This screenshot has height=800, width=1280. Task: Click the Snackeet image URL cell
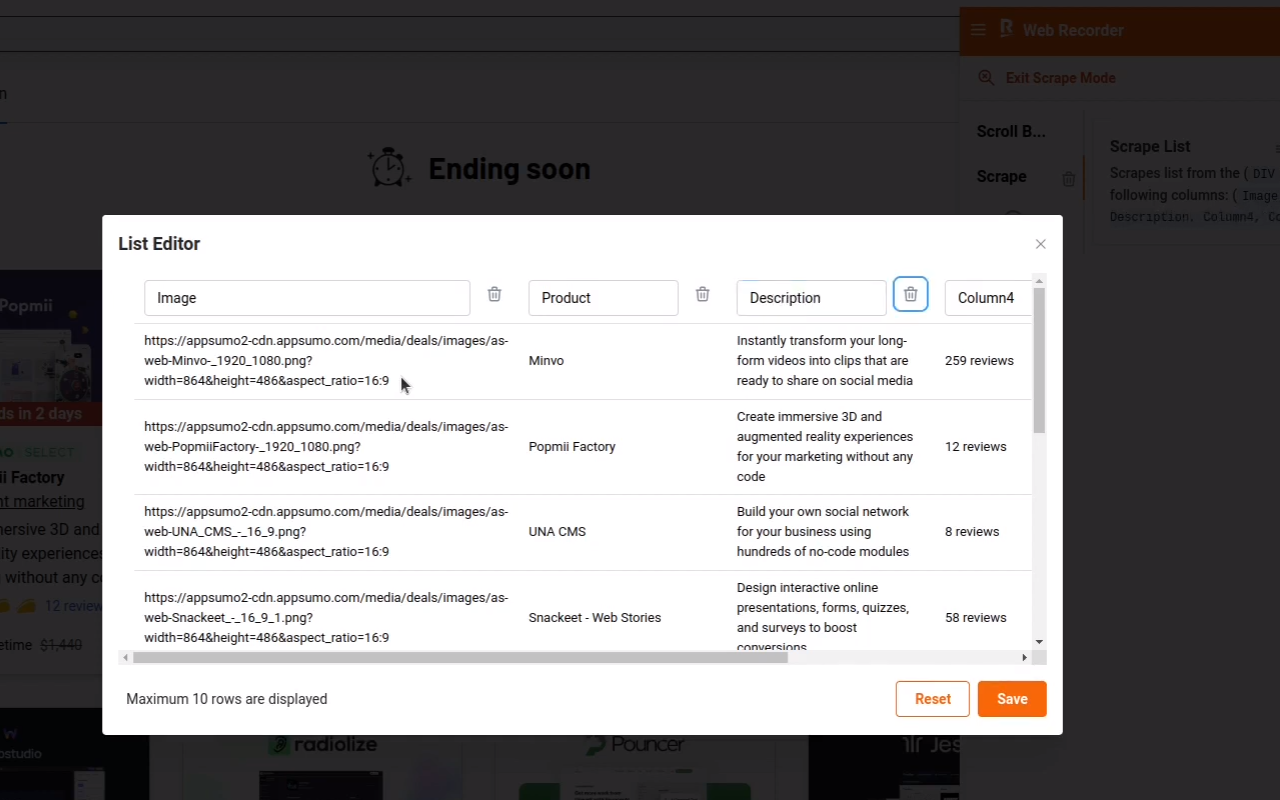[326, 617]
